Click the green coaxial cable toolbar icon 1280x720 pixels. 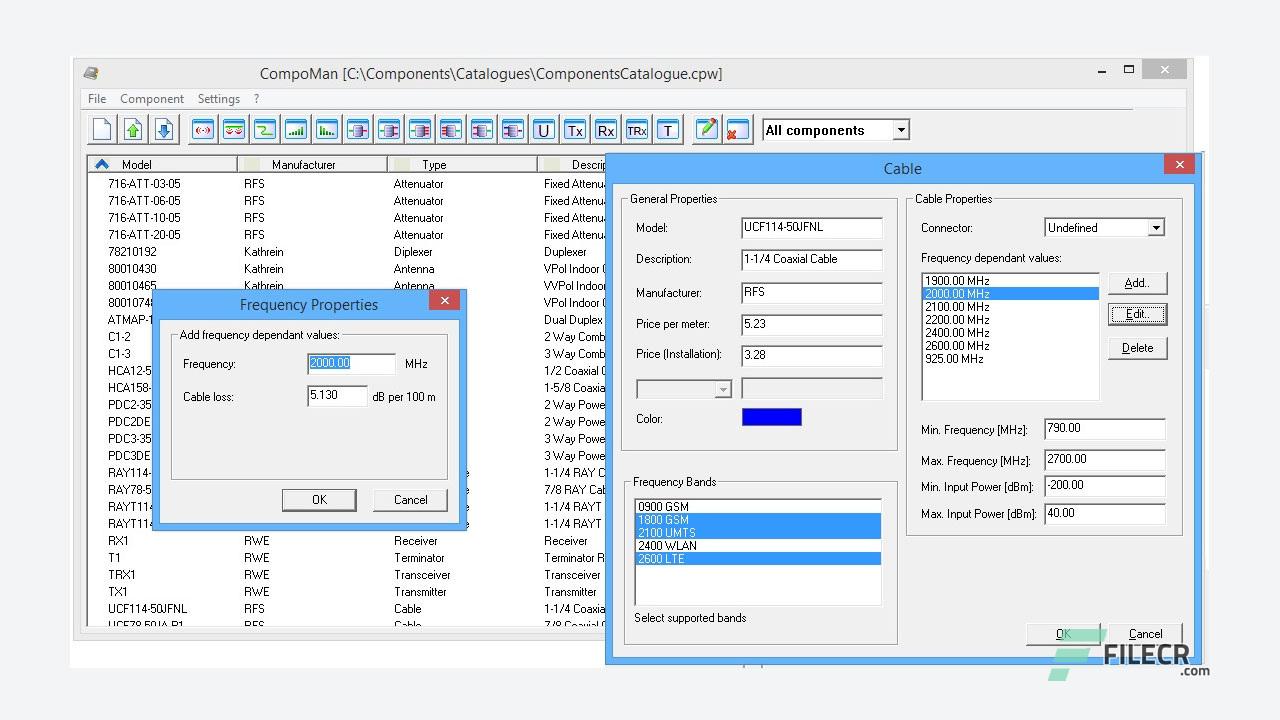click(265, 129)
